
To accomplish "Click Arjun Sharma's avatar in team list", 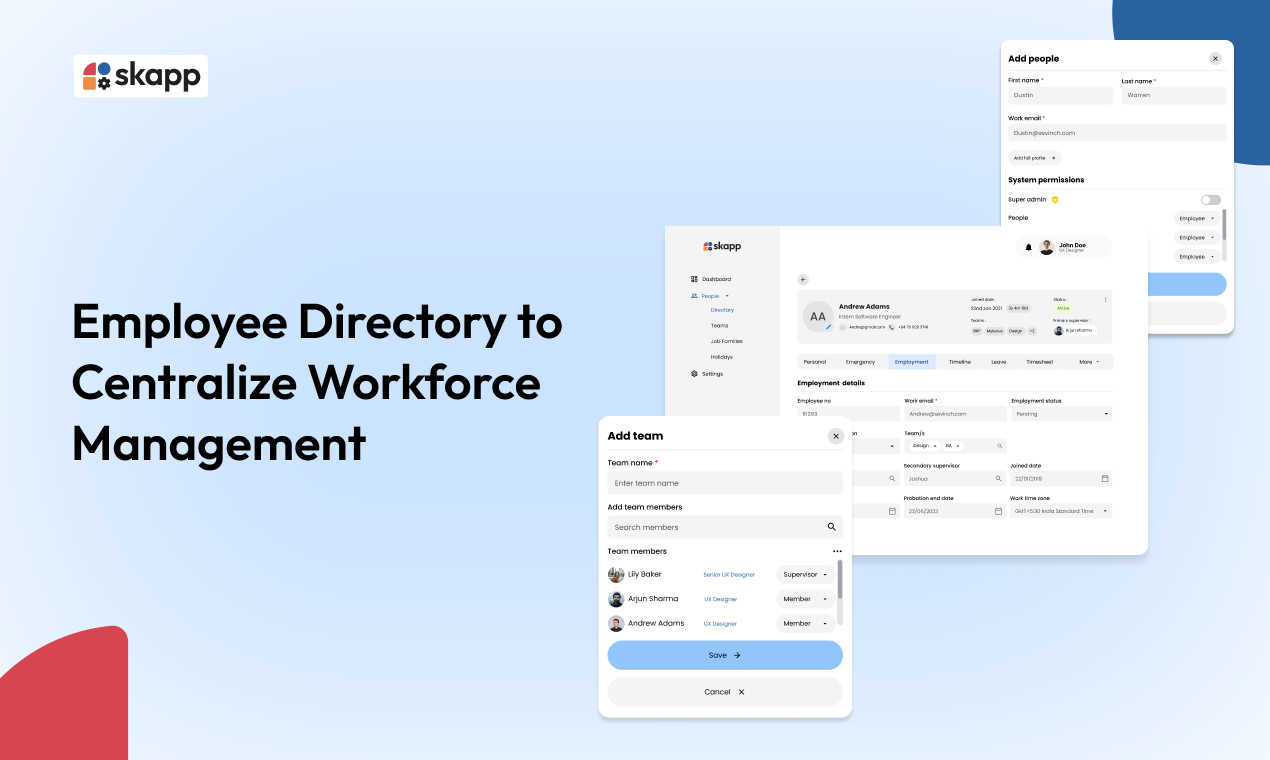I will 616,599.
